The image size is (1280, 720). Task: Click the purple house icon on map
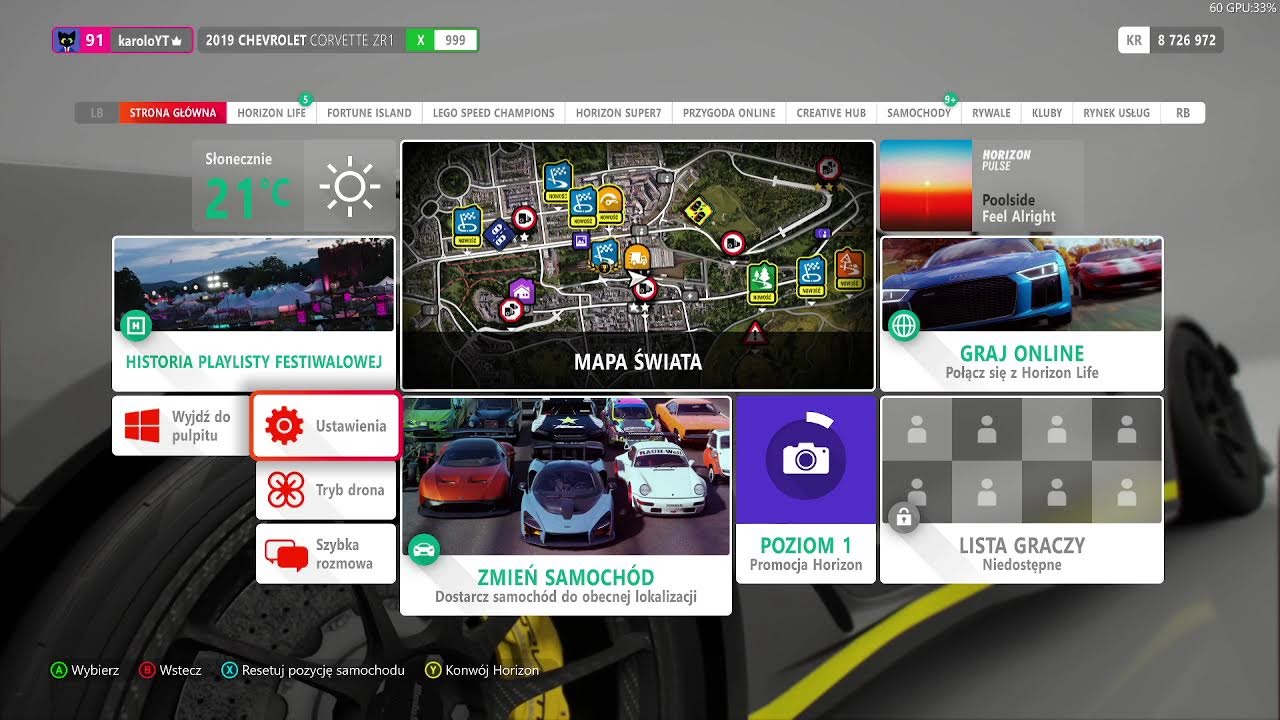[521, 291]
